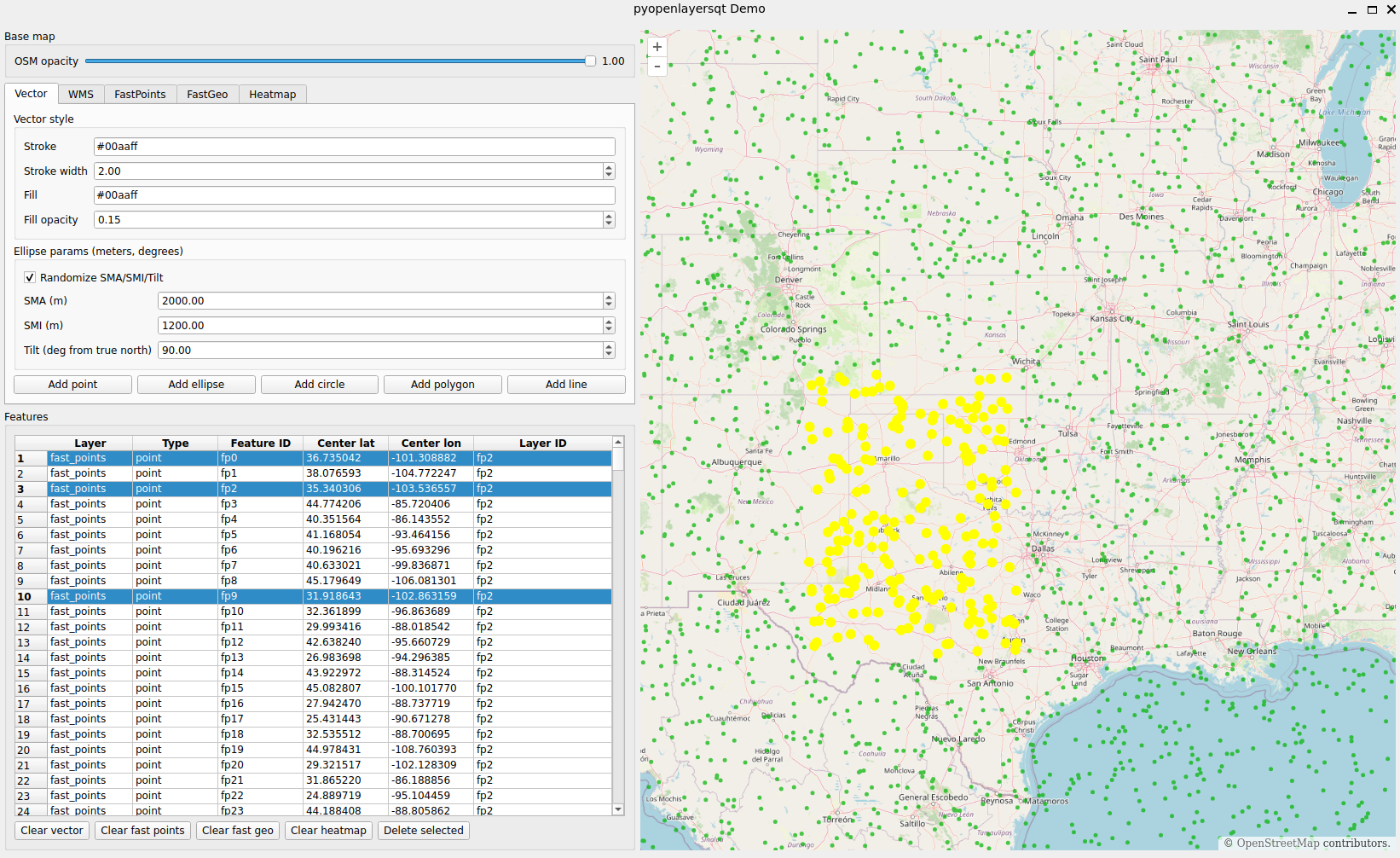The width and height of the screenshot is (1400, 858).
Task: Select row number 22 header
Action: pyautogui.click(x=32, y=780)
